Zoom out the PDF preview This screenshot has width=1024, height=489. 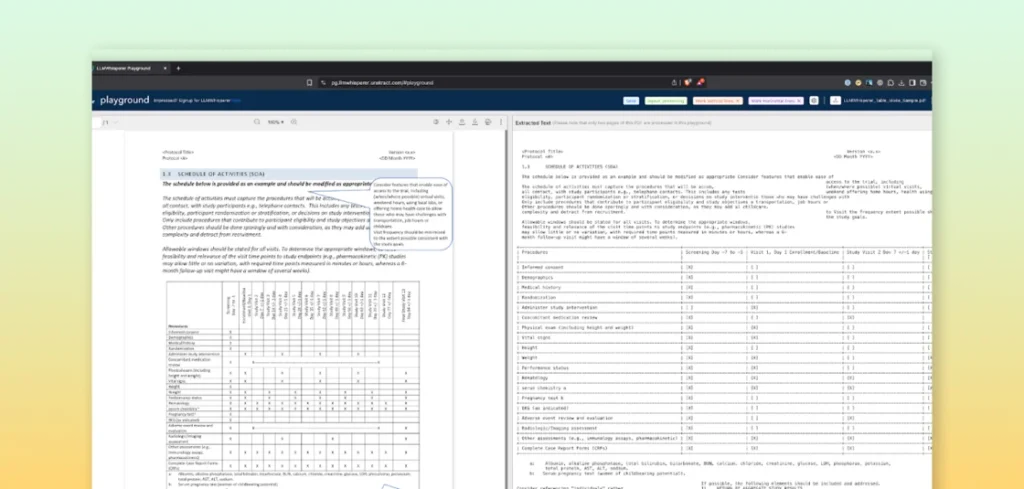(x=256, y=122)
